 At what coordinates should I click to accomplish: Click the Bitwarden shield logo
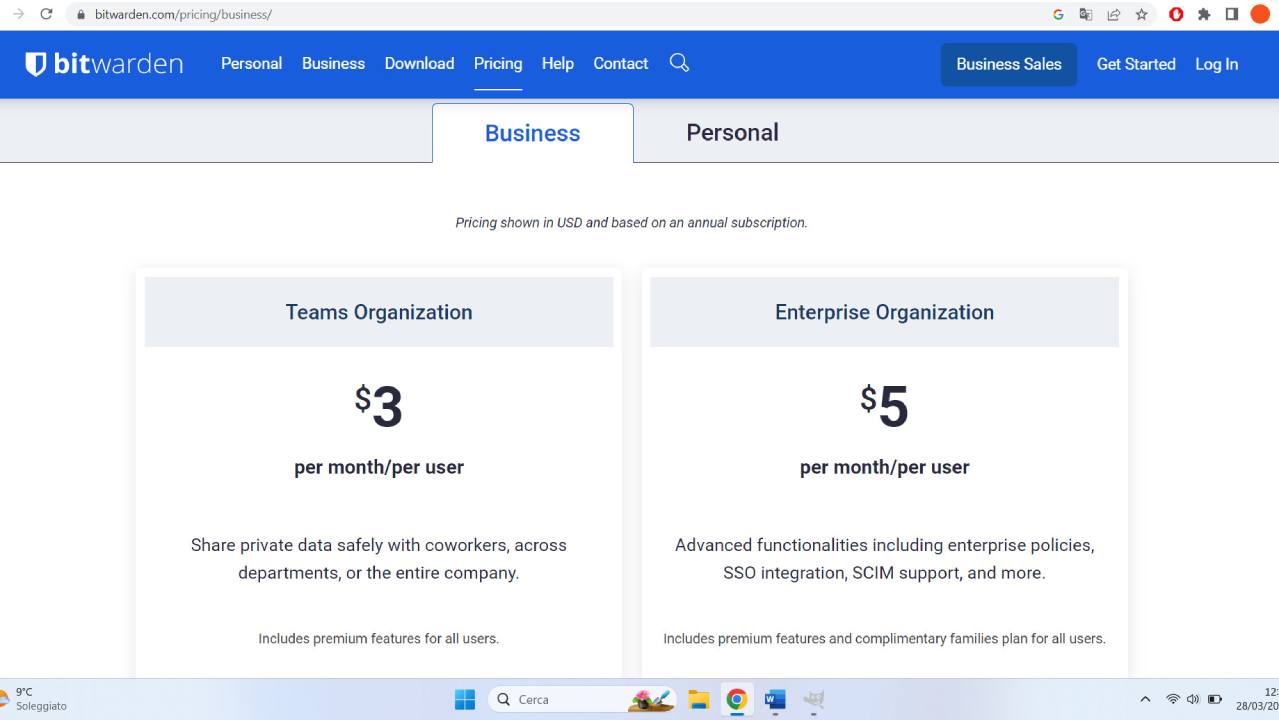point(36,64)
